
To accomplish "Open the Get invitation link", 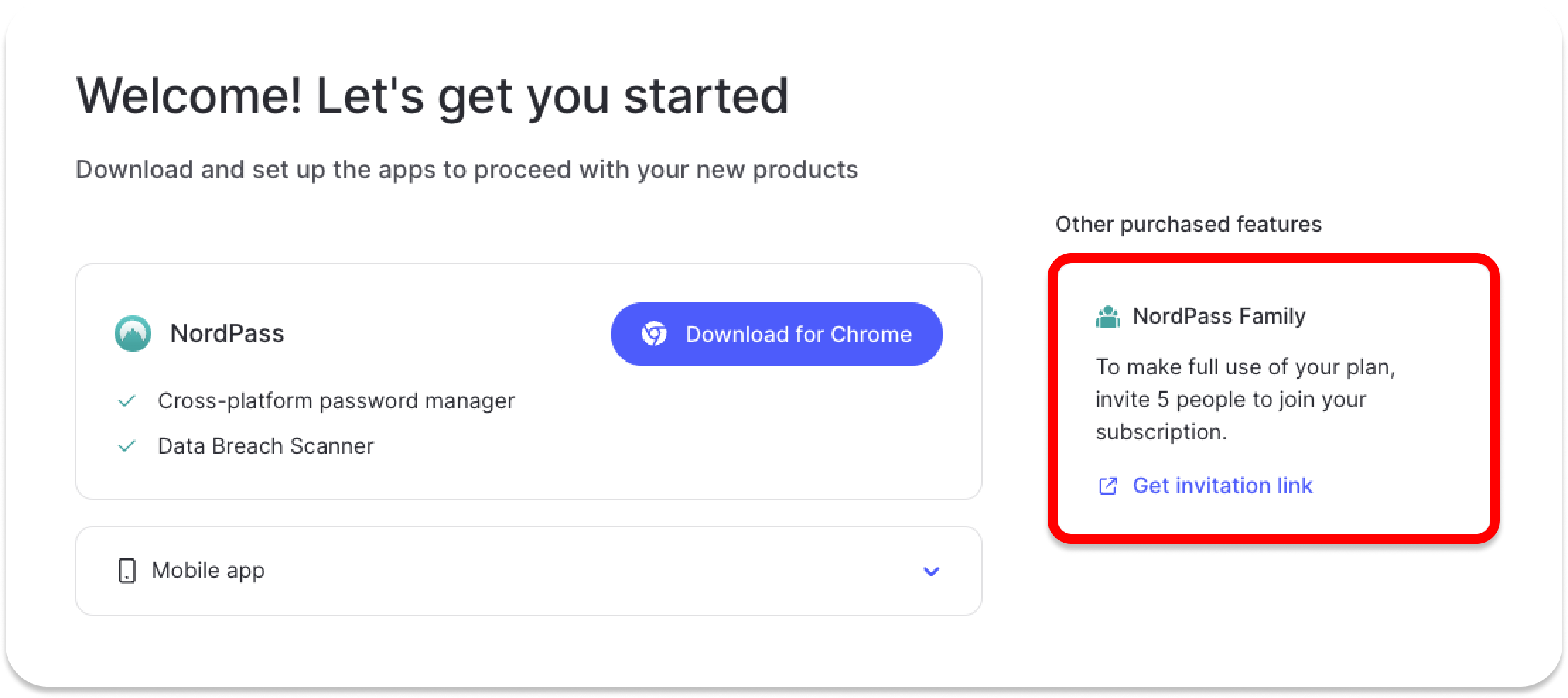I will tap(1222, 486).
